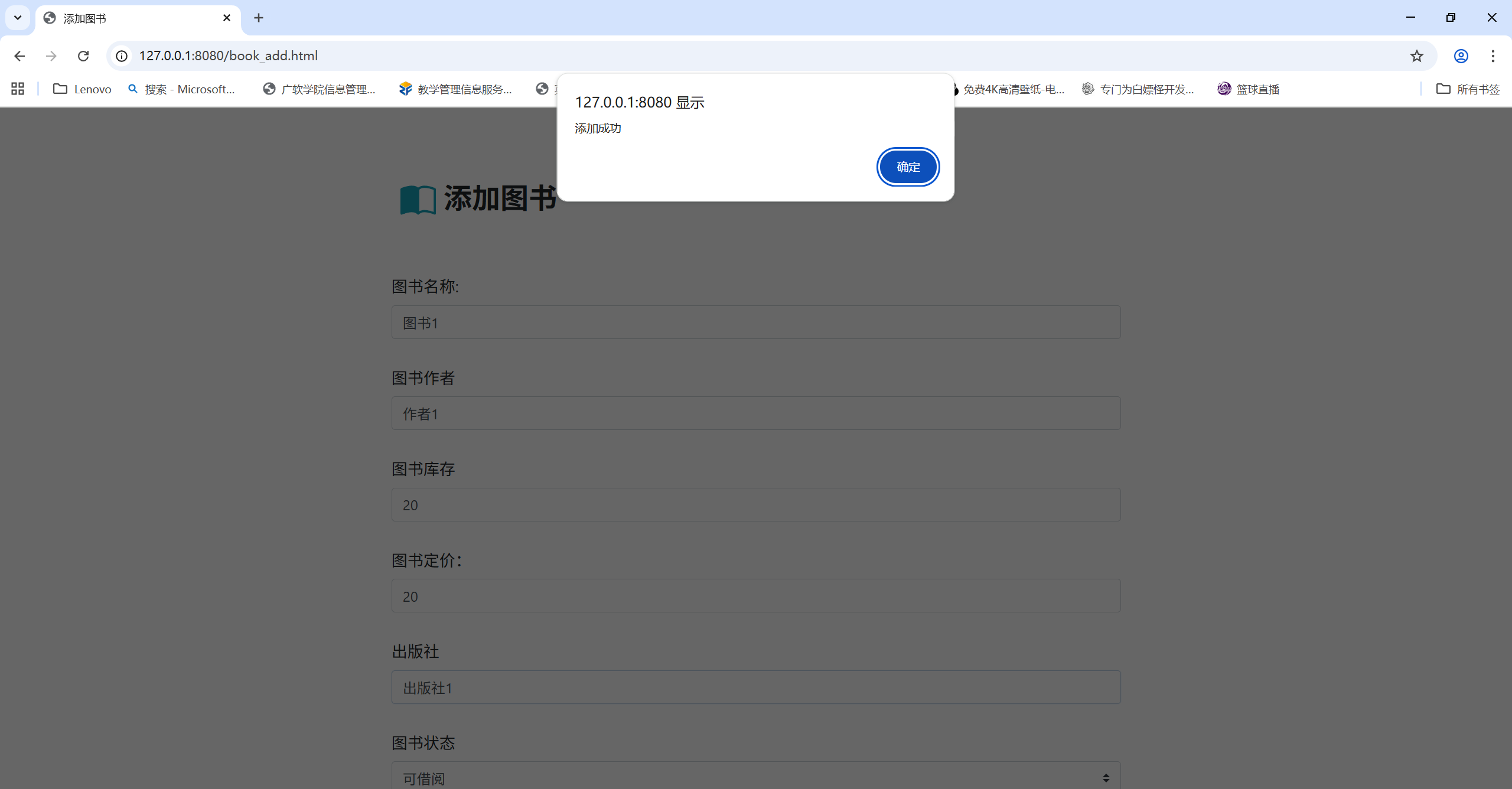Open the Chrome profile icon
Screen dimensions: 1512x789
(x=1461, y=56)
